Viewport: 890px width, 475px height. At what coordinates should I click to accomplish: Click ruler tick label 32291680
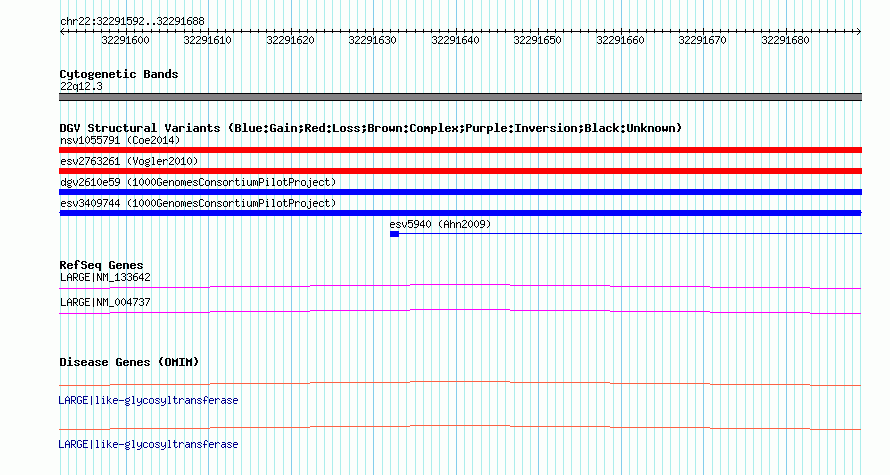tap(786, 40)
